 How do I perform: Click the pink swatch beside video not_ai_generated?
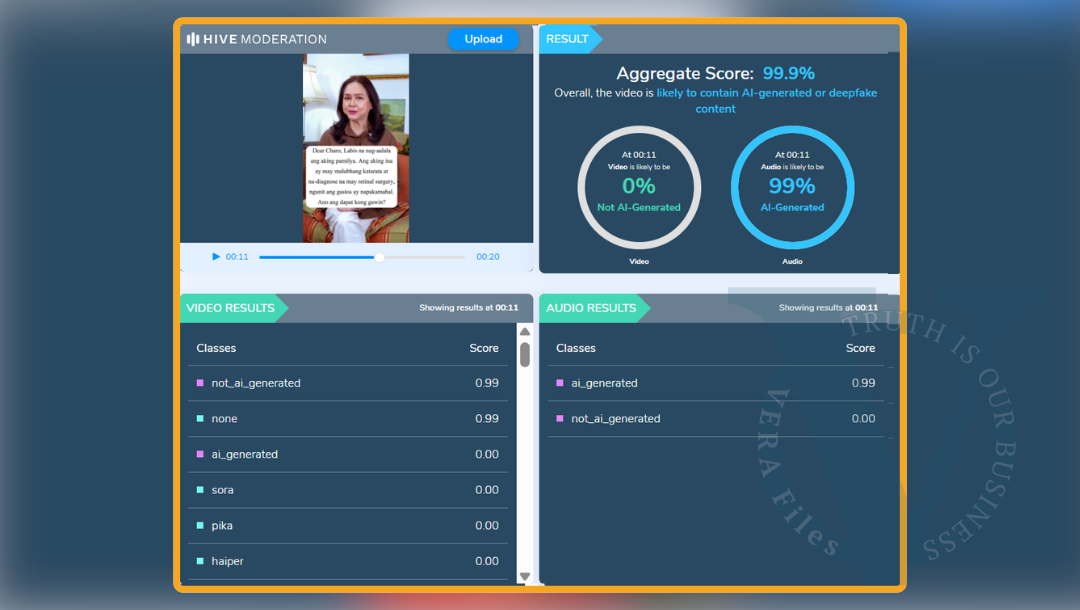point(200,383)
